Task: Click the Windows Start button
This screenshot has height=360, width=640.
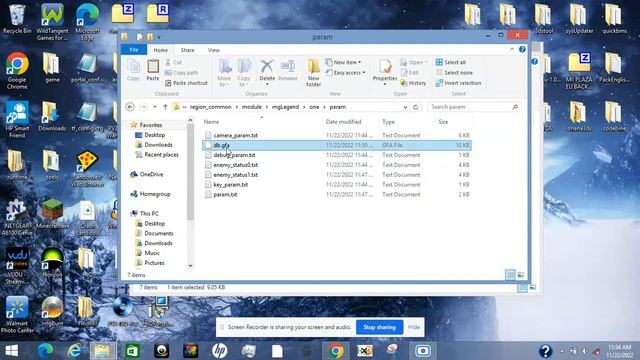Action: [x=11, y=351]
